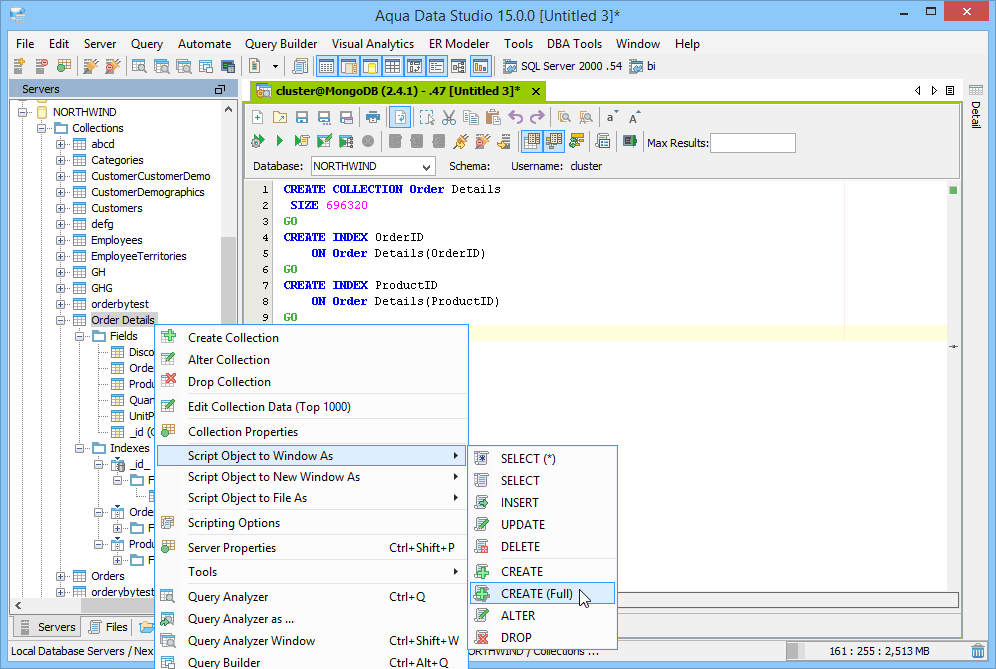This screenshot has width=996, height=669.
Task: Click the Register Server icon in main toolbar
Action: [x=20, y=65]
